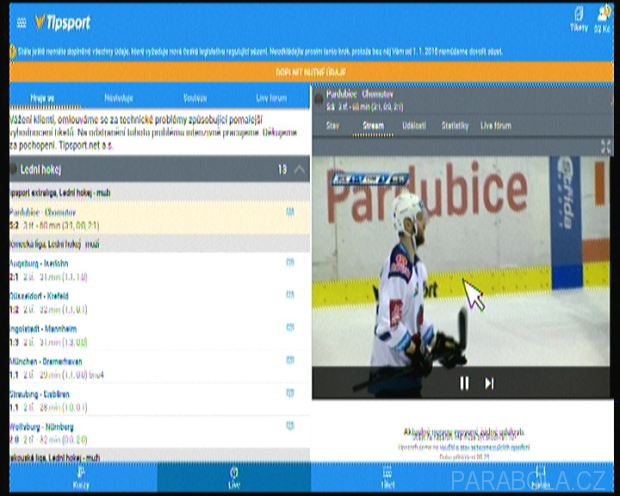Open the Tiket bottom navigation item
Viewport: 620px width, 496px height.
point(388,478)
